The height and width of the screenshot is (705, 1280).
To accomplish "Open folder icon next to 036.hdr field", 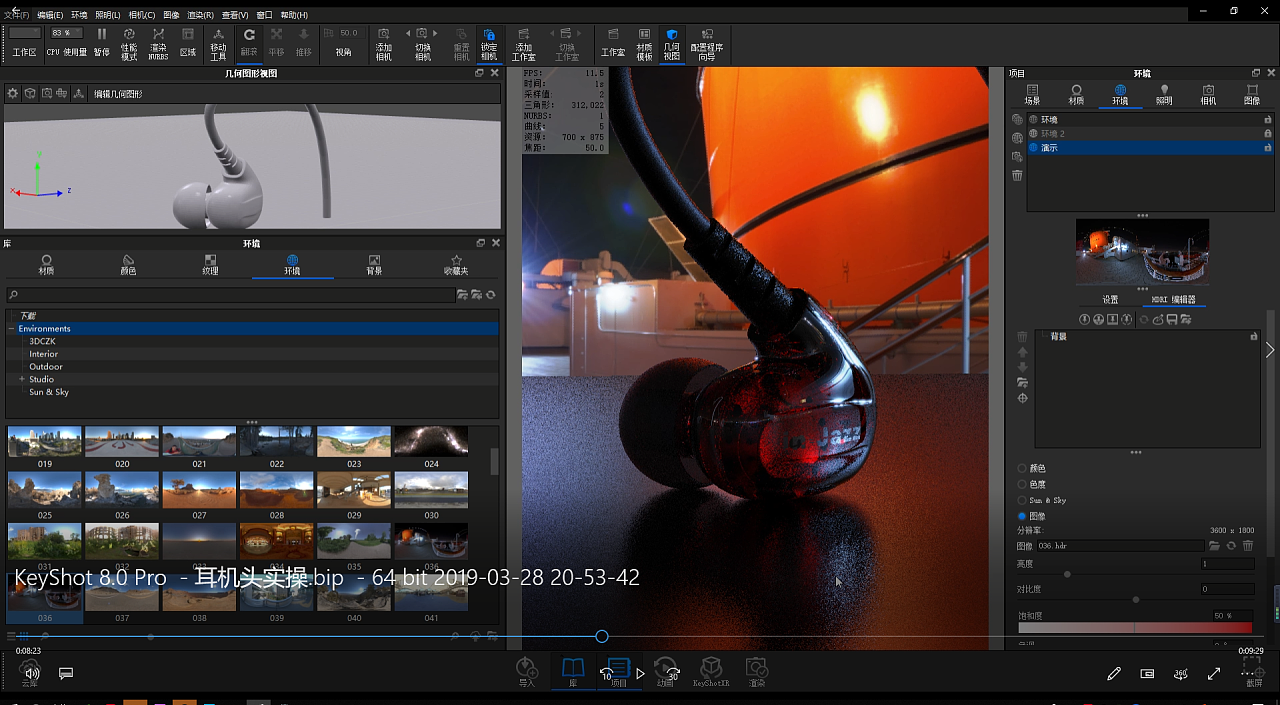I will pyautogui.click(x=1214, y=546).
